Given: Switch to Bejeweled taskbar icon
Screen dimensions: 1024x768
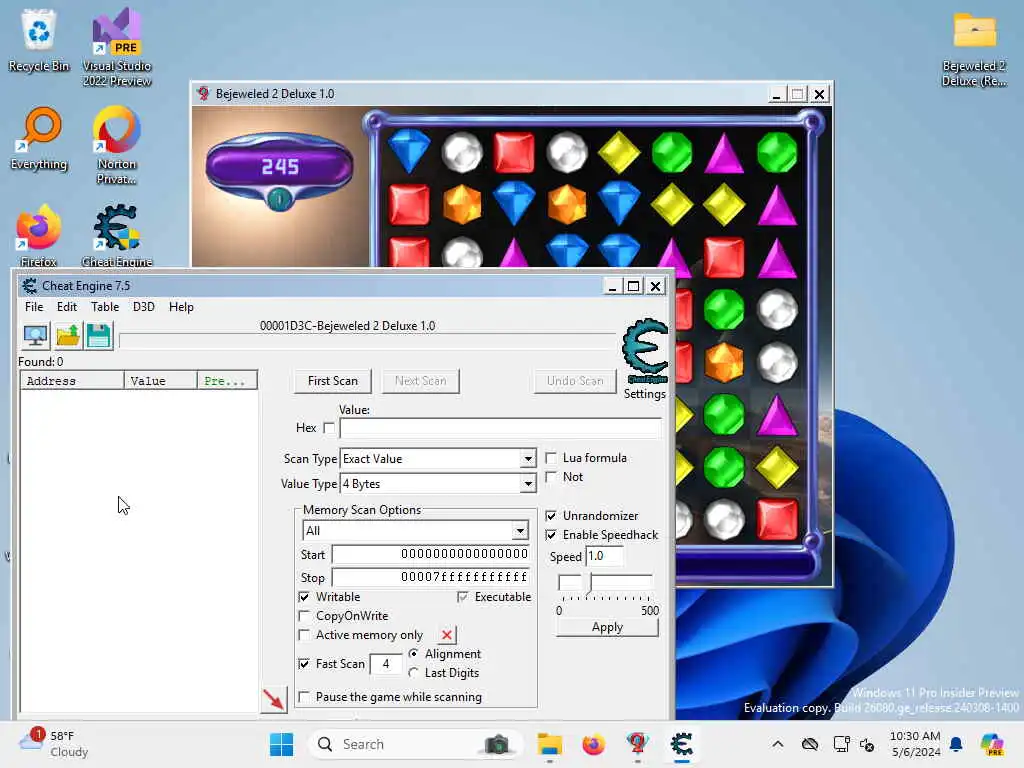Looking at the screenshot, I should point(637,744).
